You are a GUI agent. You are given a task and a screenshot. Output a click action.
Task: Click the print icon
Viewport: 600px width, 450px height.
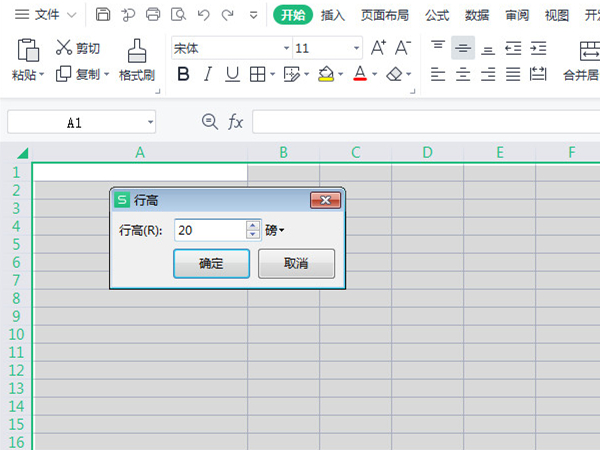tap(153, 15)
